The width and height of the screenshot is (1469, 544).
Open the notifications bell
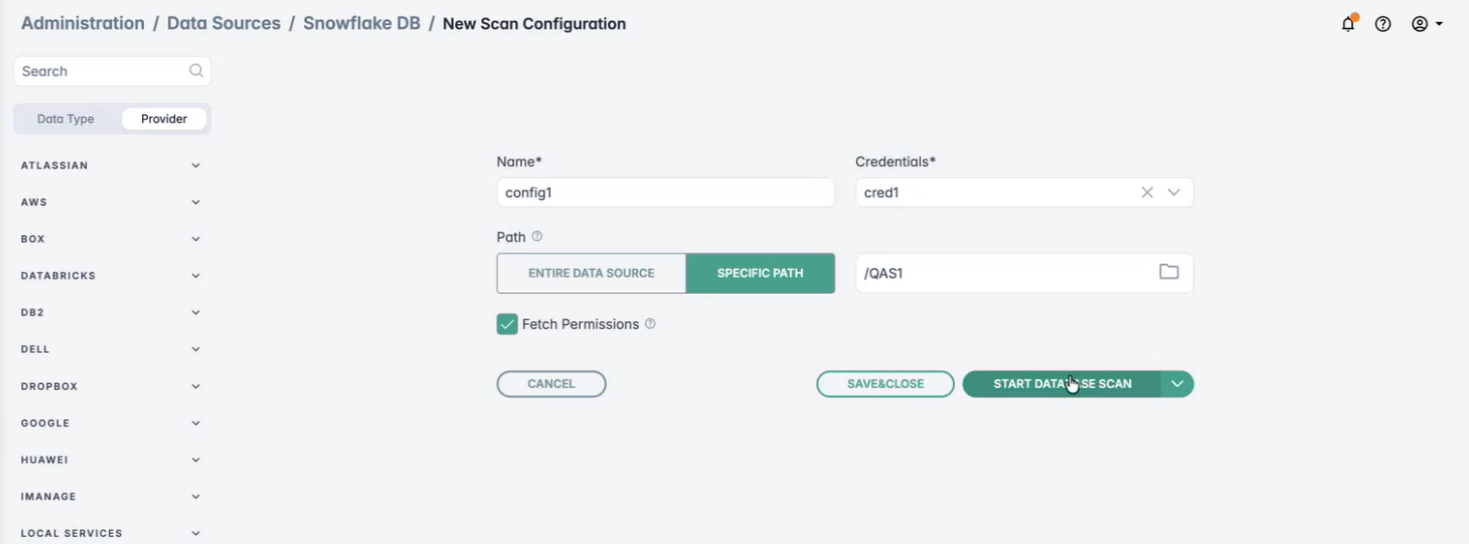pos(1348,24)
